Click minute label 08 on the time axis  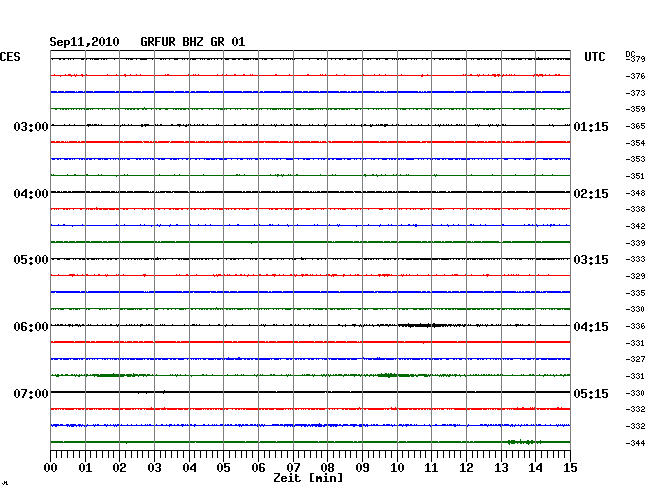tap(327, 468)
